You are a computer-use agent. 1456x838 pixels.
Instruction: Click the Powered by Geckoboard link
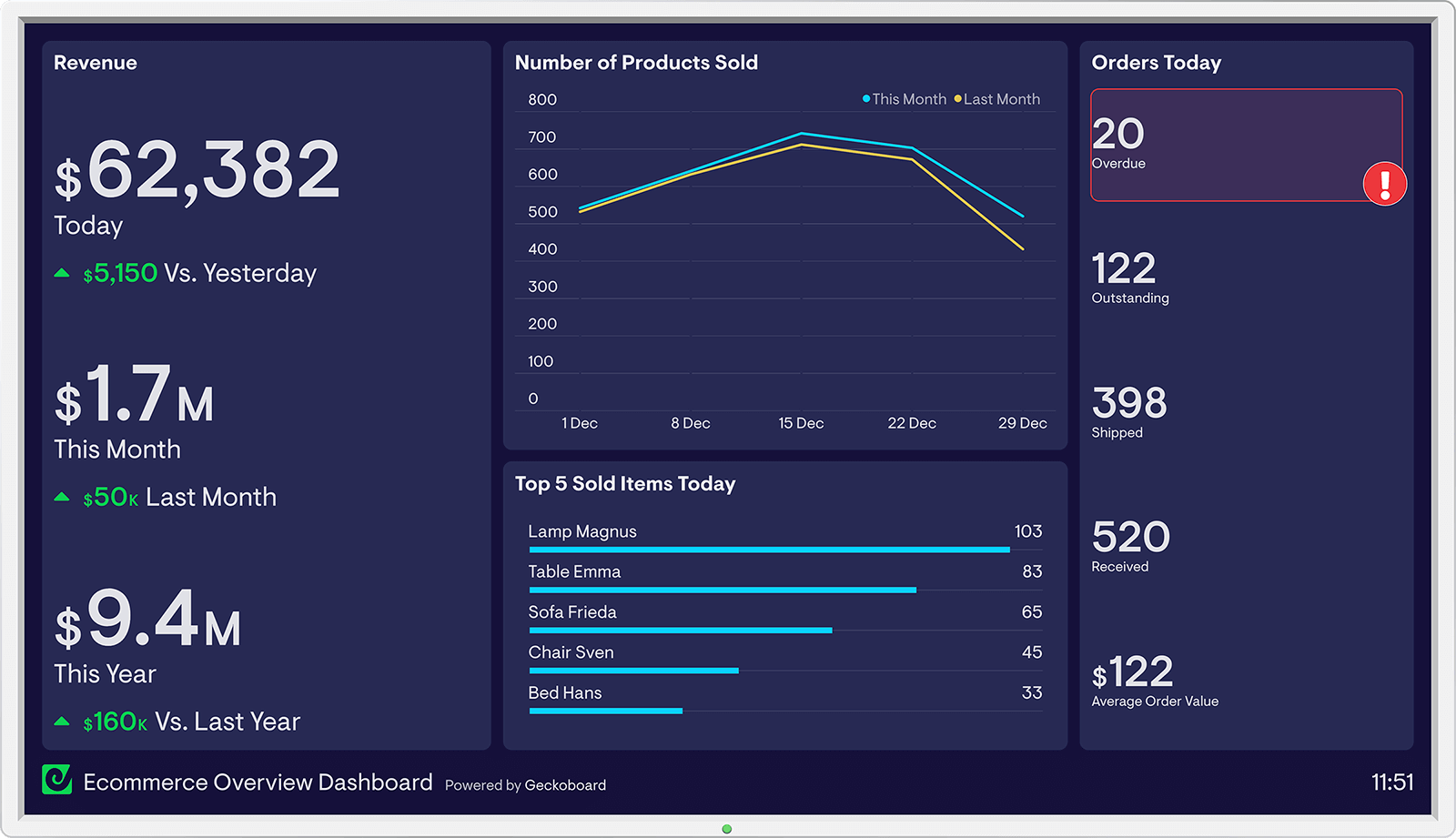pos(524,784)
